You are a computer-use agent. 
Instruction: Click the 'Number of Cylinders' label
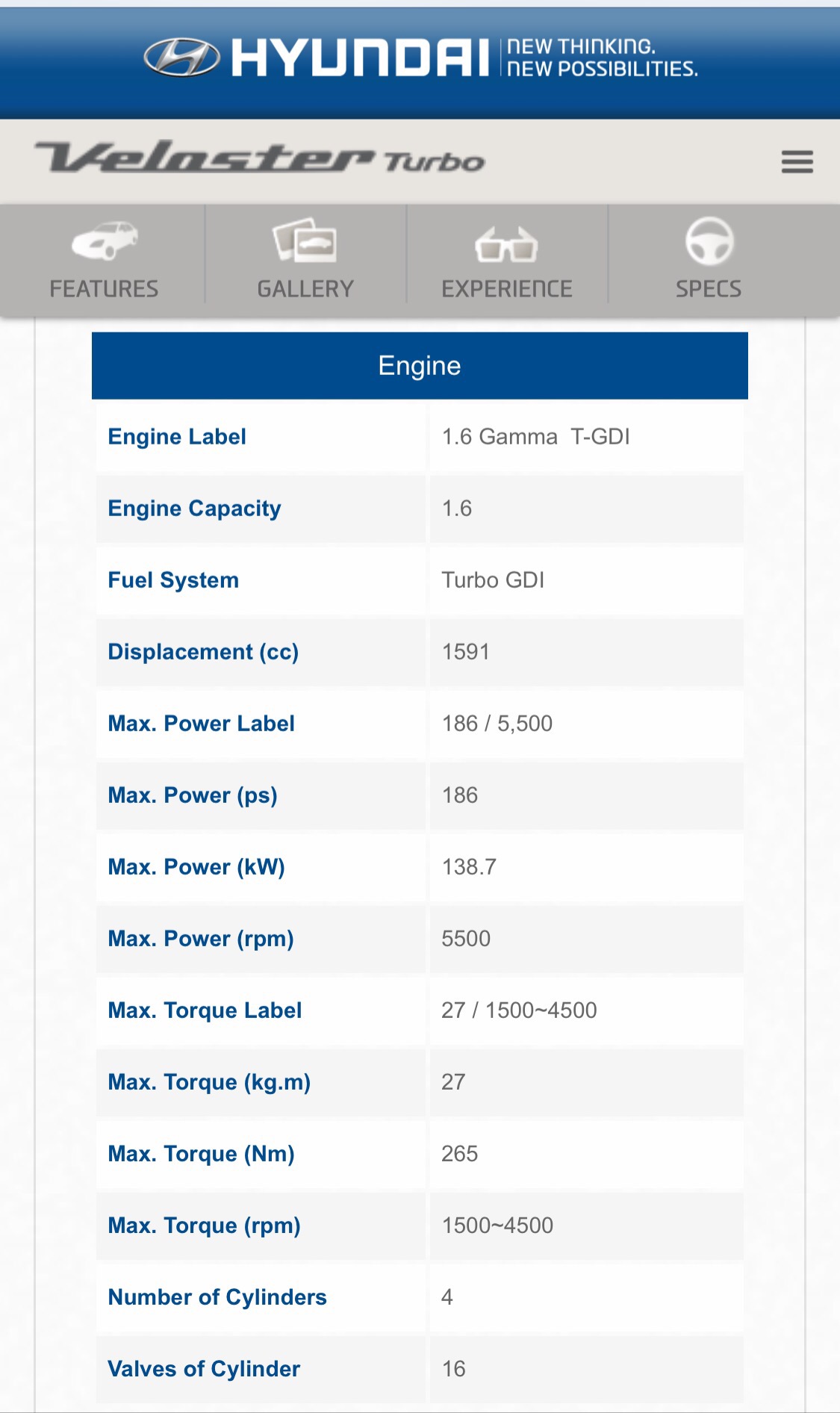(x=217, y=1297)
